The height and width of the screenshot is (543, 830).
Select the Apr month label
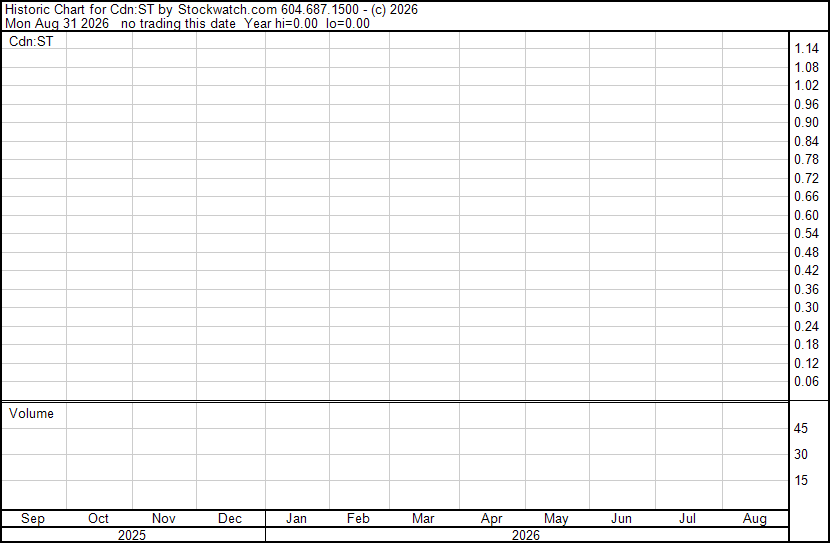492,519
